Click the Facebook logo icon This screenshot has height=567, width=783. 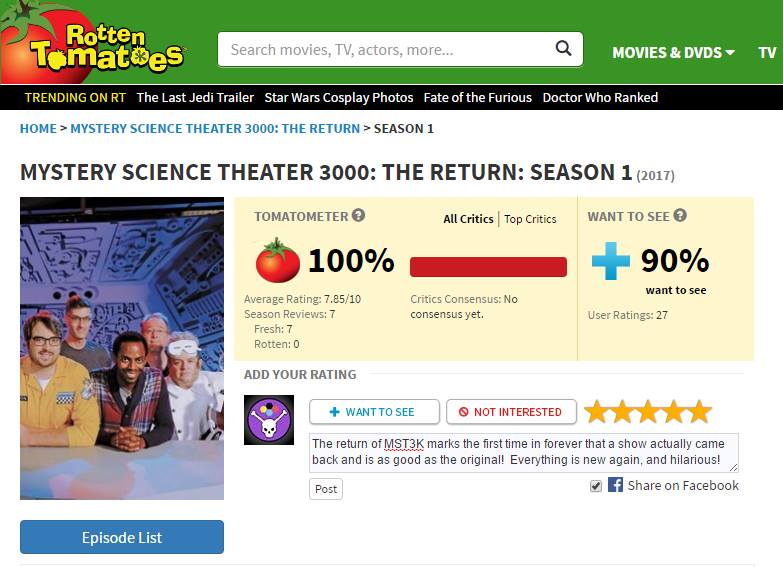615,485
